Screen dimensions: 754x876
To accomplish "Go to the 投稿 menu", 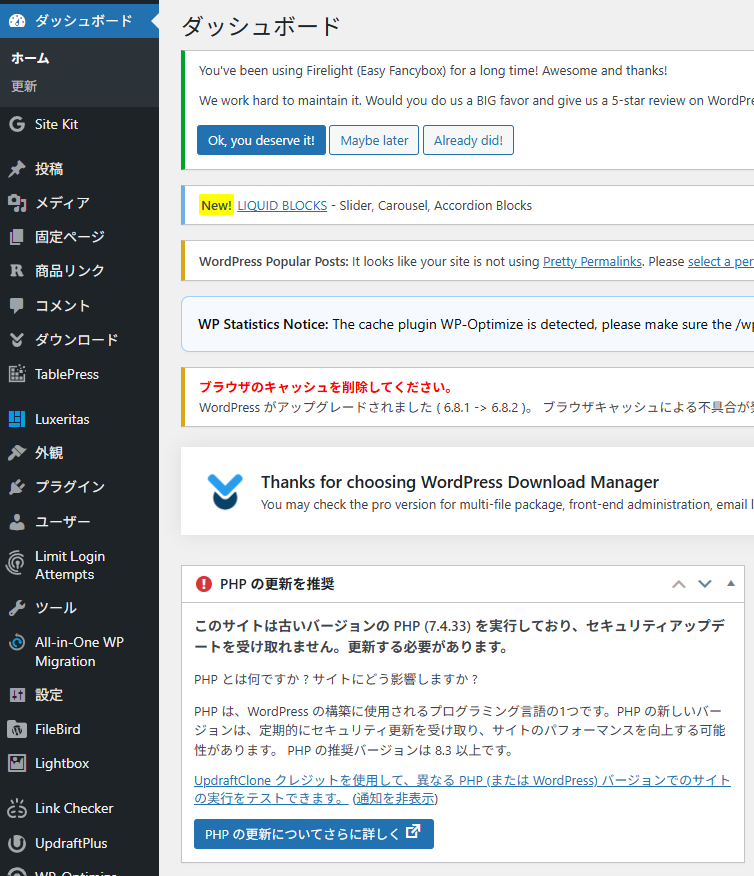I will [79, 169].
